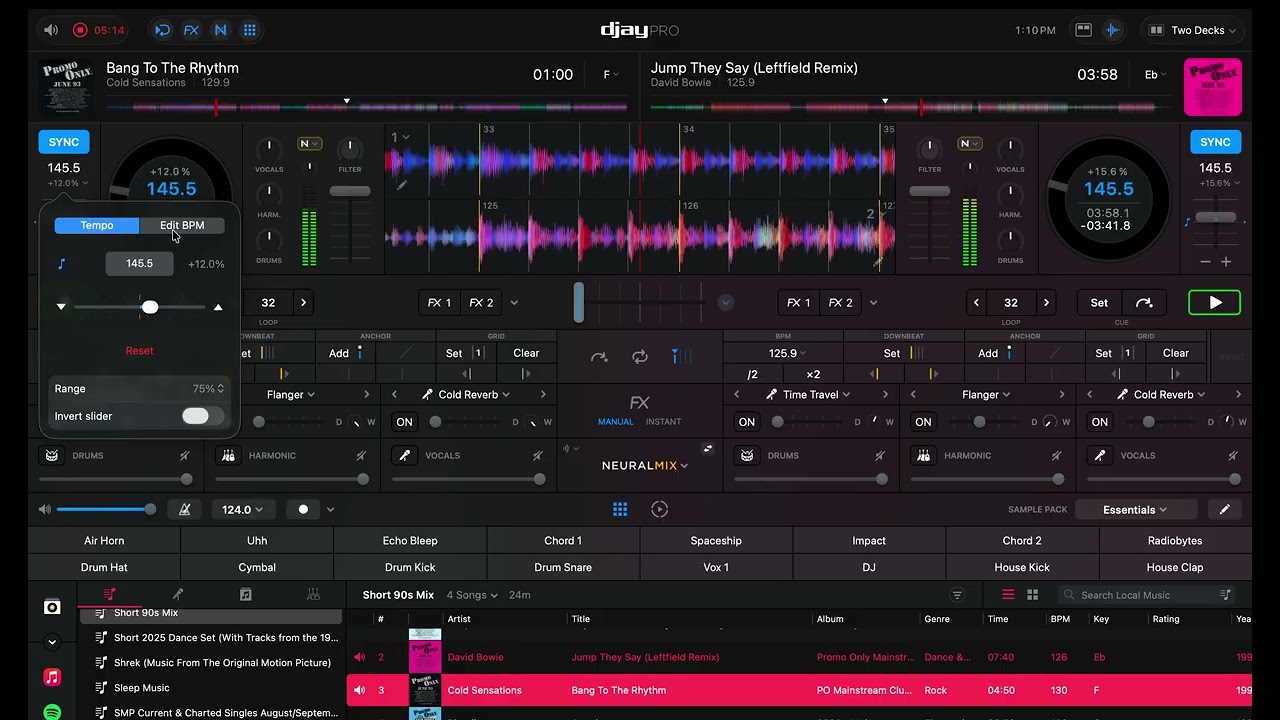Adjust the sampler volume slider at bottom left
This screenshot has height=720, width=1280.
coord(103,509)
